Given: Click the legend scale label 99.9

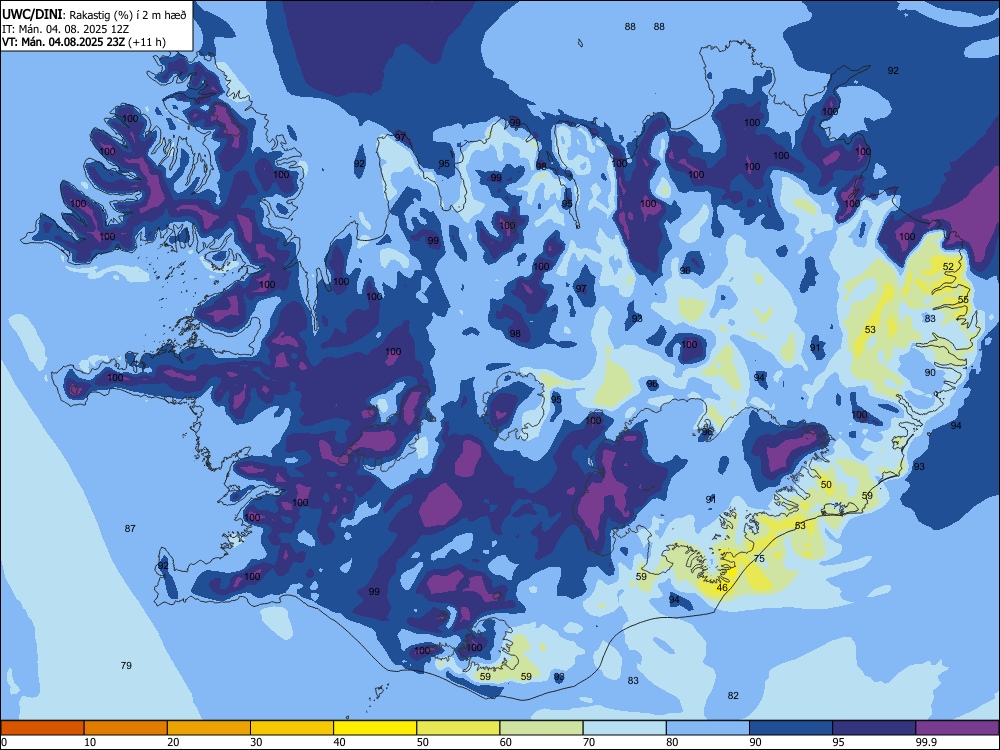Looking at the screenshot, I should coord(926,742).
